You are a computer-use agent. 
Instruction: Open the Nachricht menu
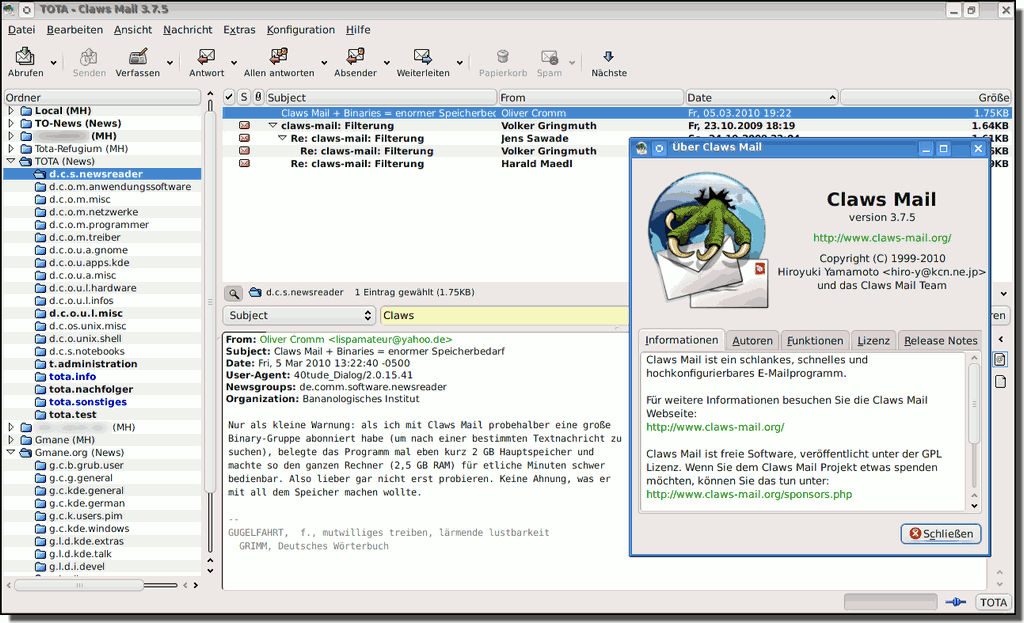pyautogui.click(x=188, y=30)
